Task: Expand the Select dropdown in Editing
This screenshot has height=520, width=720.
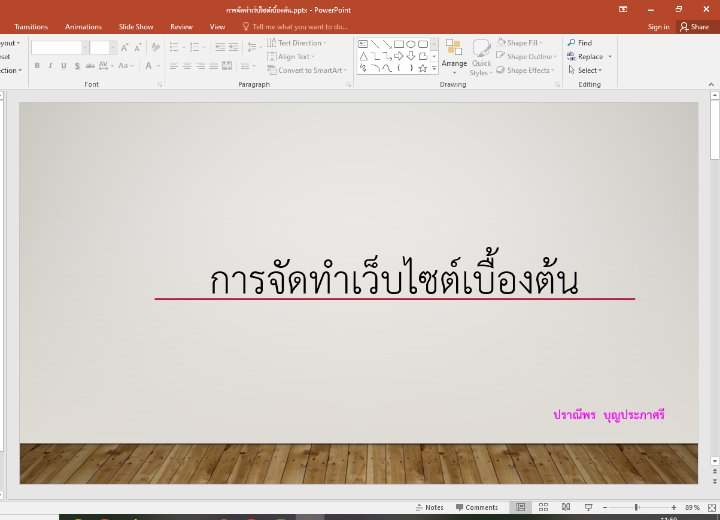Action: [x=588, y=70]
